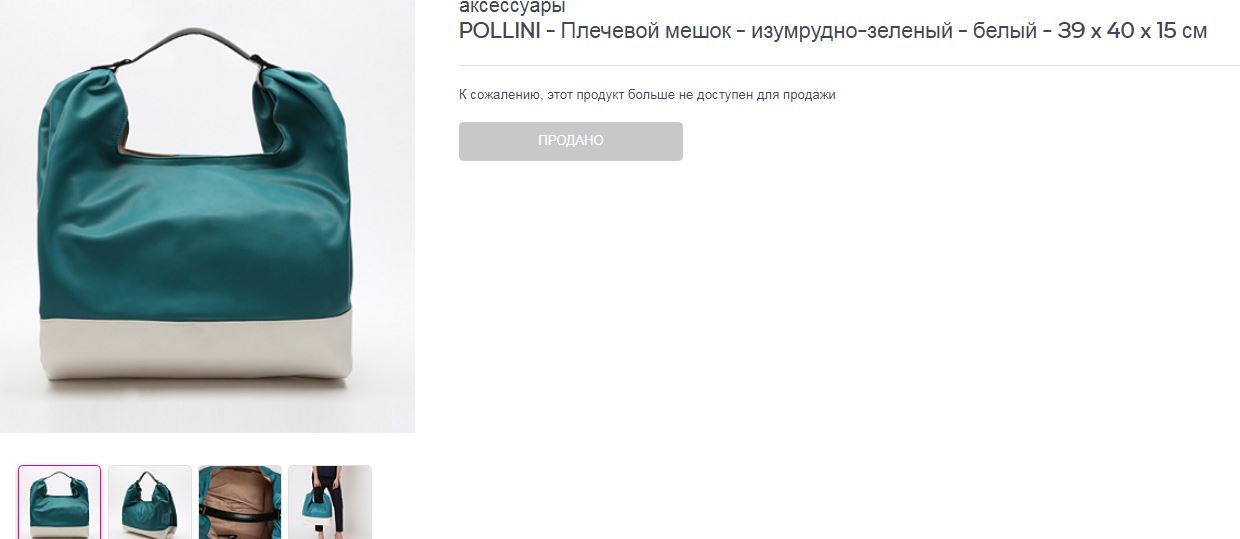Screen dimensions: 1240x539
Task: Click the large main bag photo
Action: pyautogui.click(x=207, y=216)
